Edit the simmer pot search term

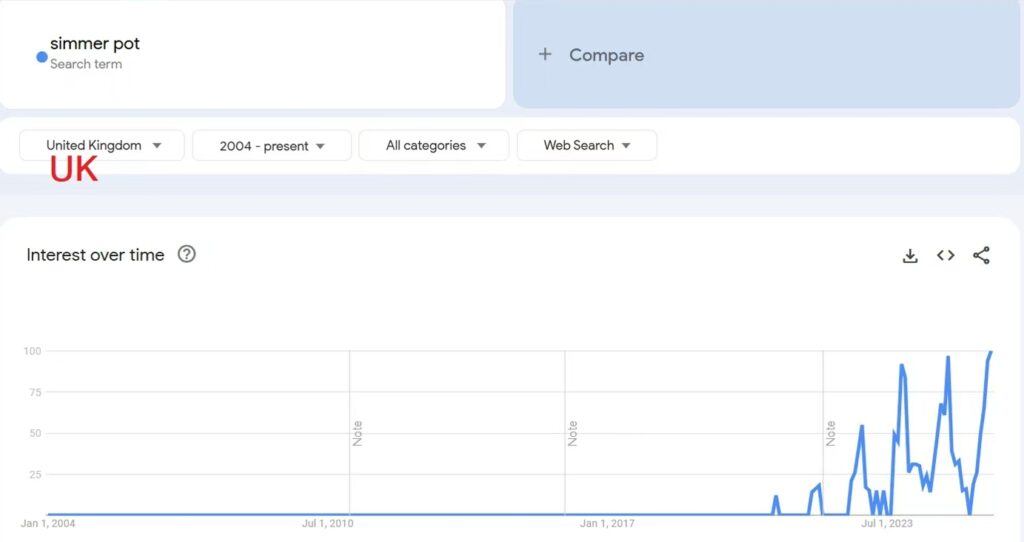pyautogui.click(x=95, y=44)
